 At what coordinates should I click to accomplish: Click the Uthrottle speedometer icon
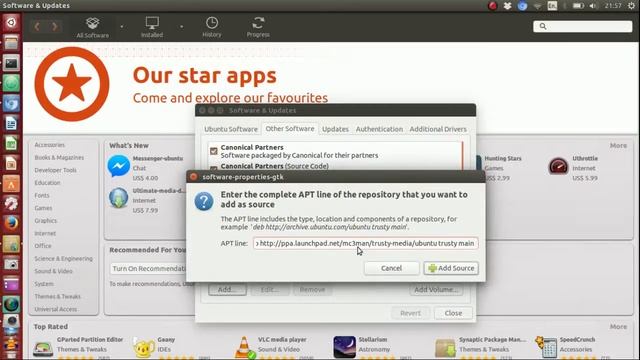[x=558, y=166]
